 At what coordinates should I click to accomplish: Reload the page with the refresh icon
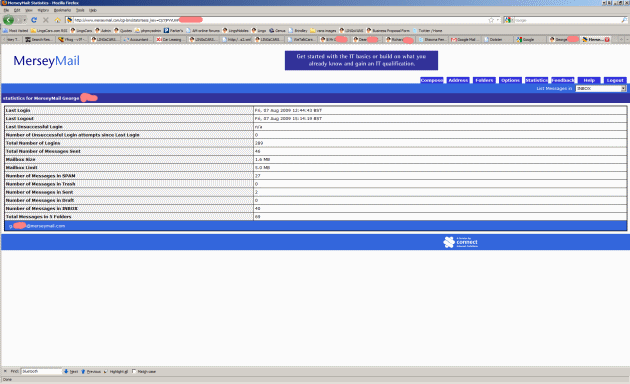[34, 20]
